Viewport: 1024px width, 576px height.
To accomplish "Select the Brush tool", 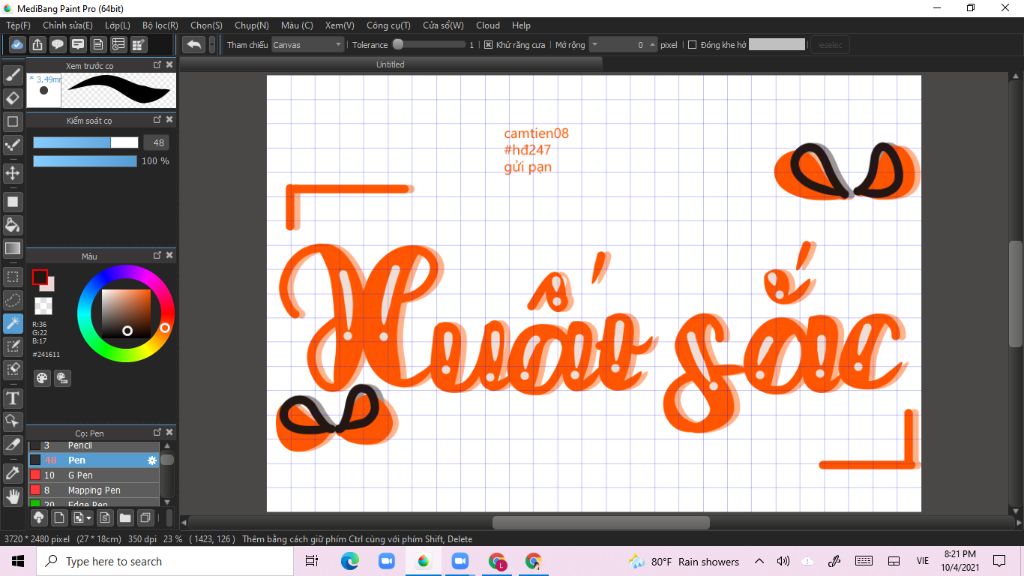I will point(12,74).
